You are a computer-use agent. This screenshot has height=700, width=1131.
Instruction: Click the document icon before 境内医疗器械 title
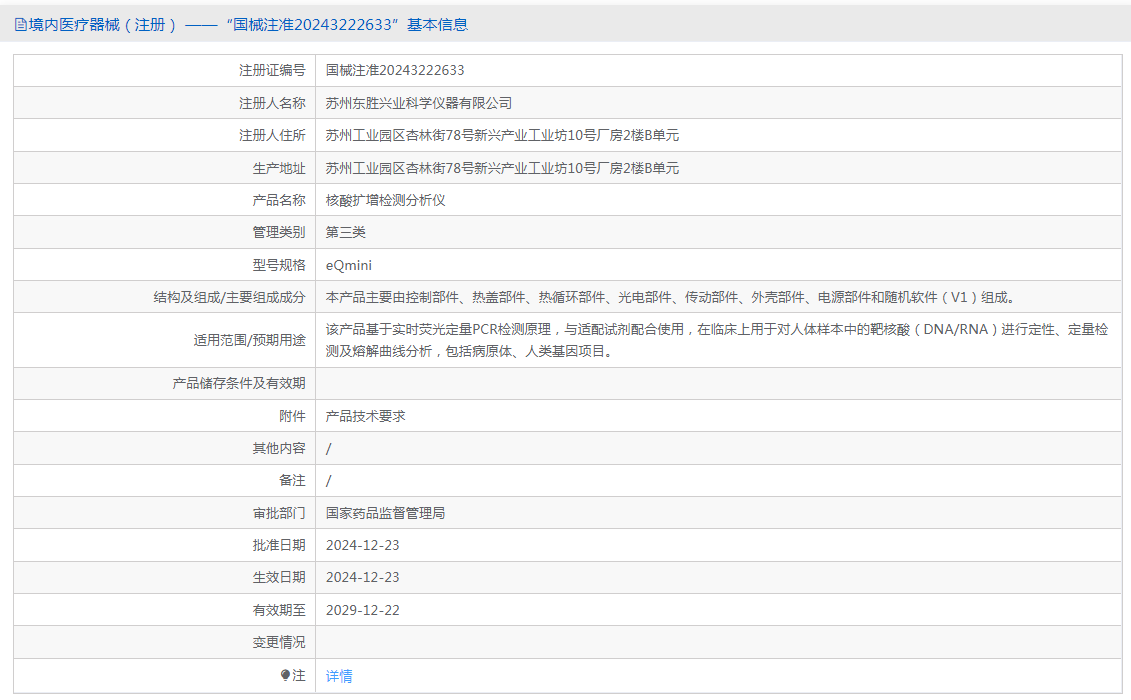tap(20, 25)
